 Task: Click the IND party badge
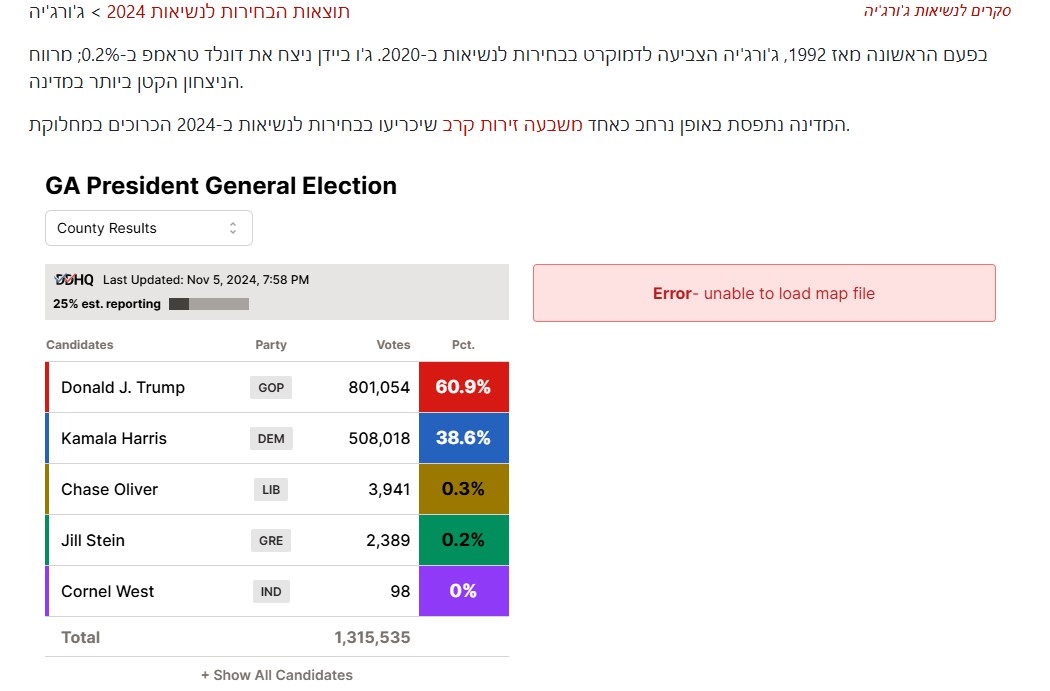[x=270, y=591]
